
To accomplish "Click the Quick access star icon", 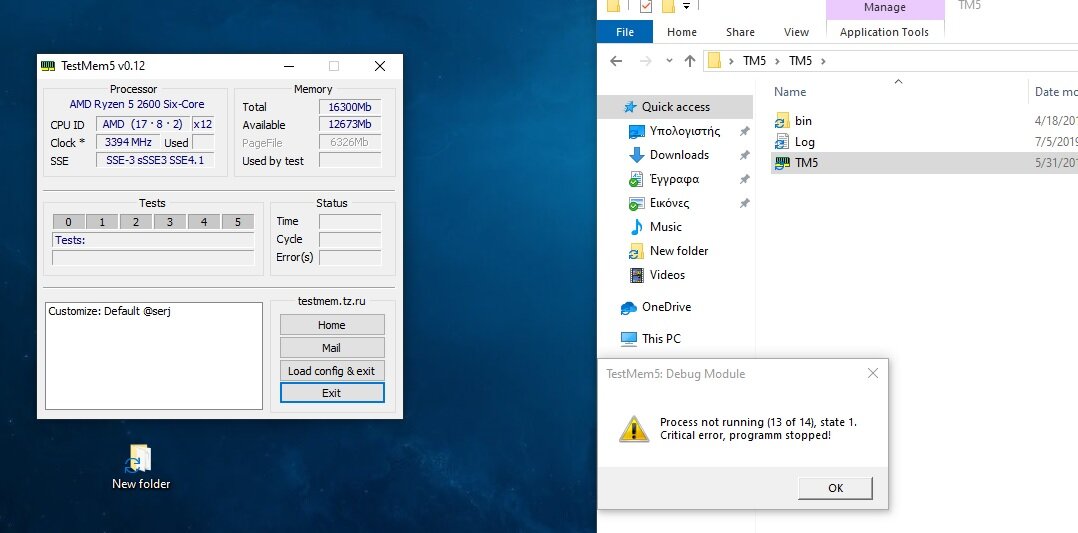I will tap(630, 107).
